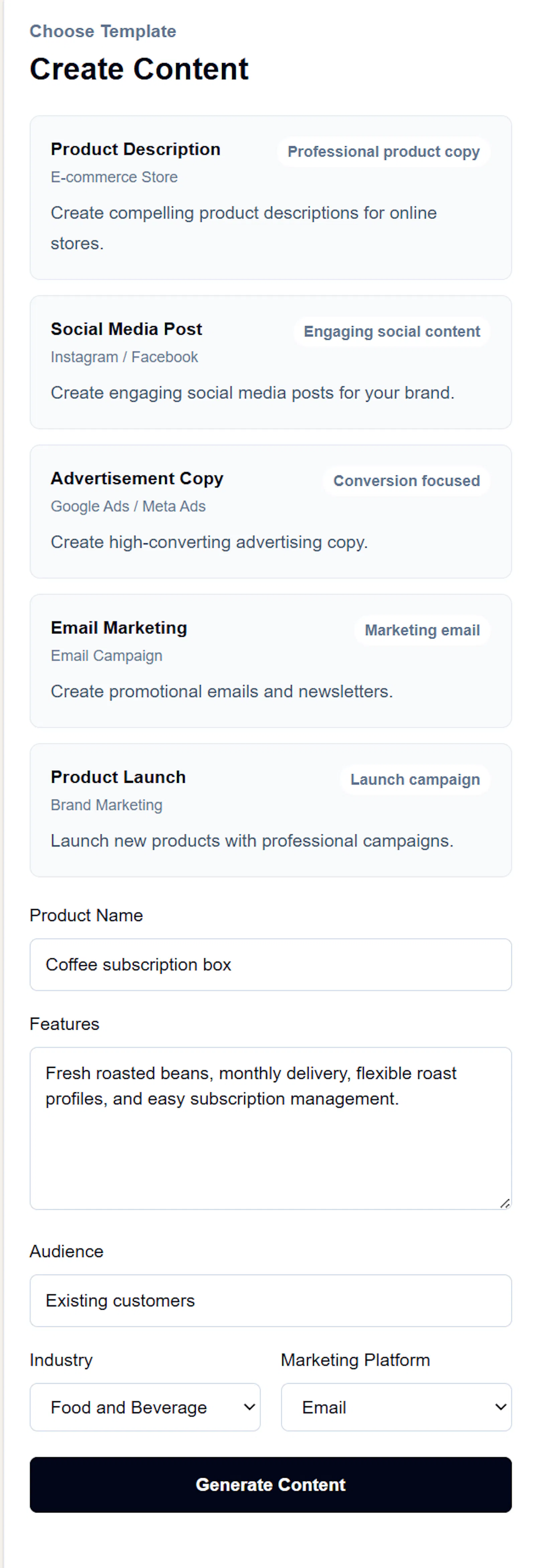
Task: Click the Generate Content button
Action: [271, 1484]
